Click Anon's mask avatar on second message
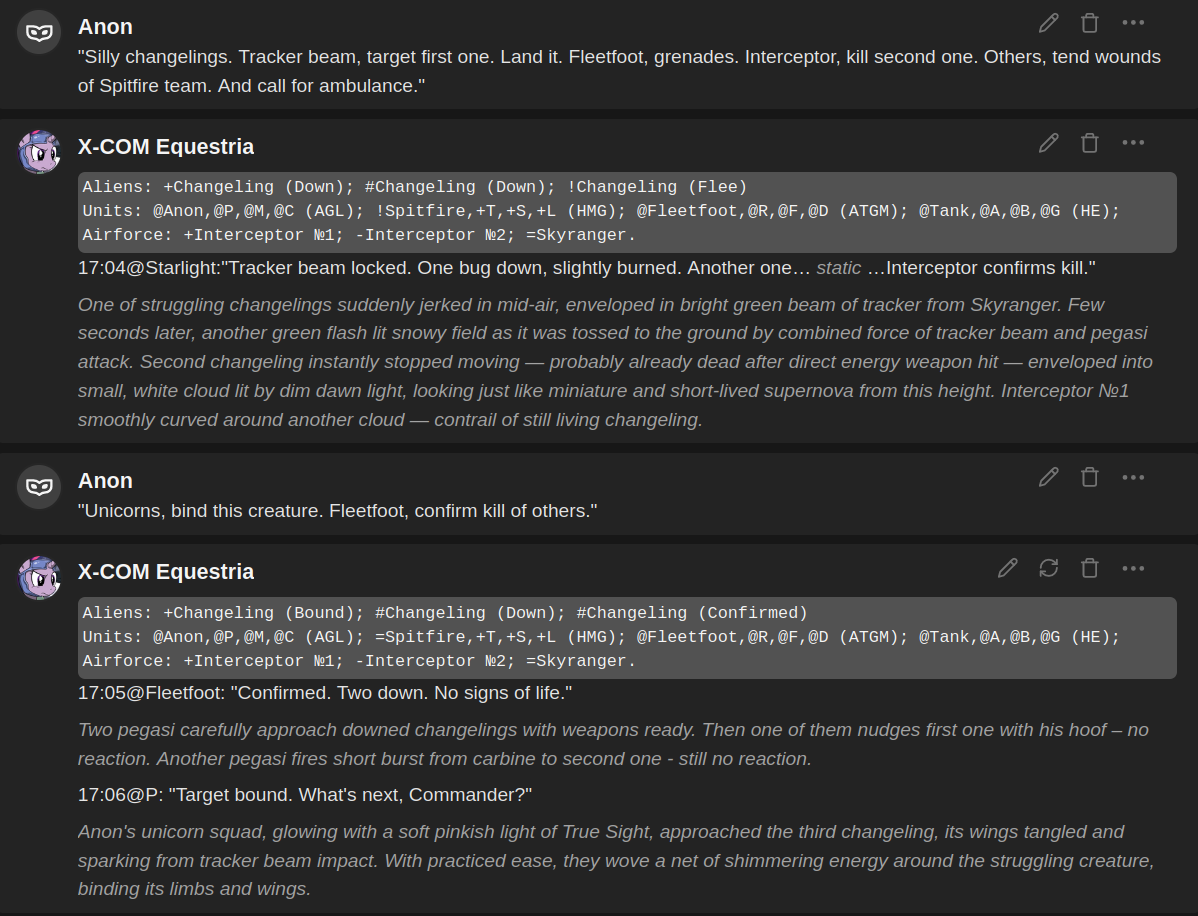The width and height of the screenshot is (1198, 916). click(39, 487)
